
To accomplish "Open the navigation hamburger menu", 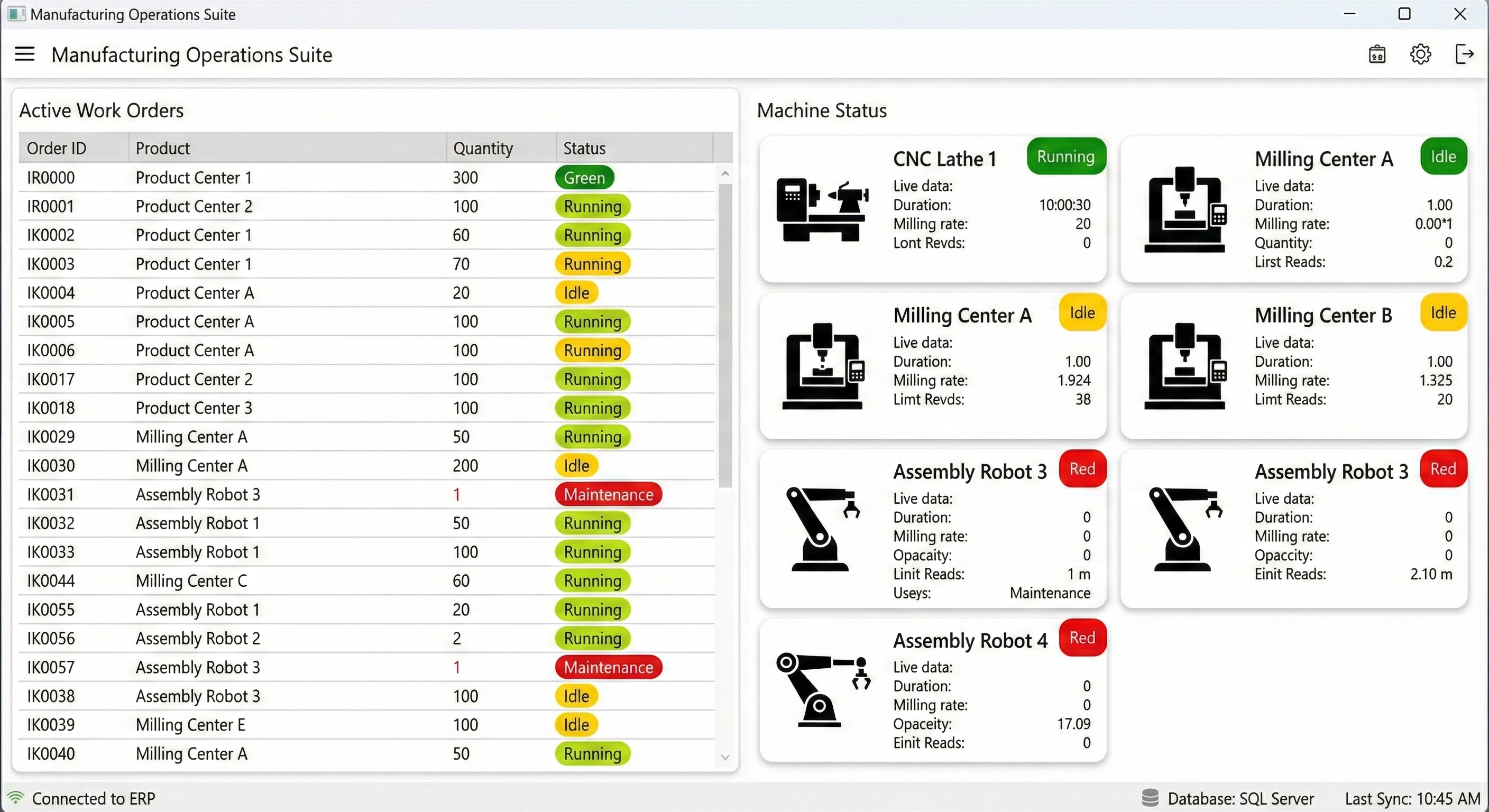I will 24,54.
